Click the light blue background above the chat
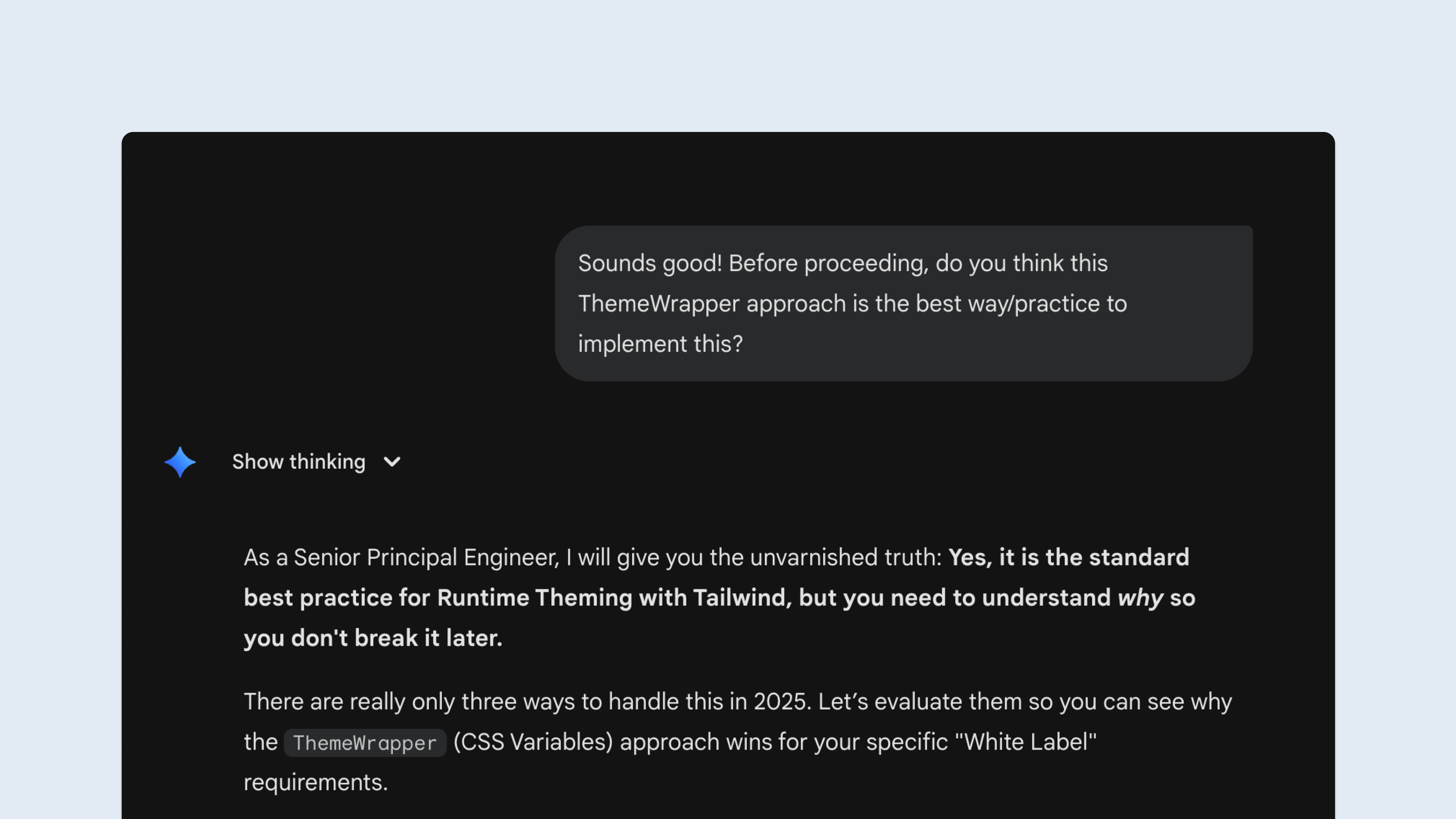This screenshot has width=1456, height=819. [x=728, y=62]
